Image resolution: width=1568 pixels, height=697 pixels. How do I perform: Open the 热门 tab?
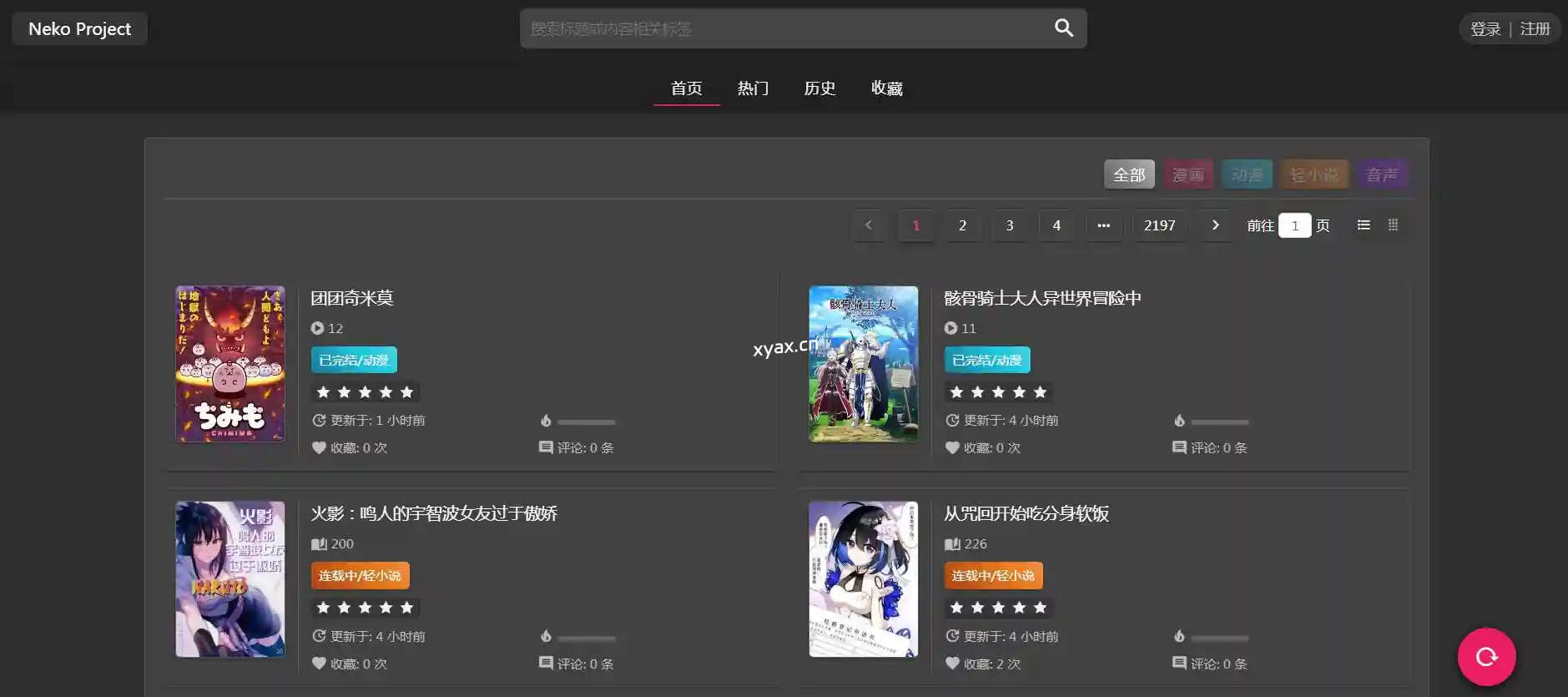[753, 88]
